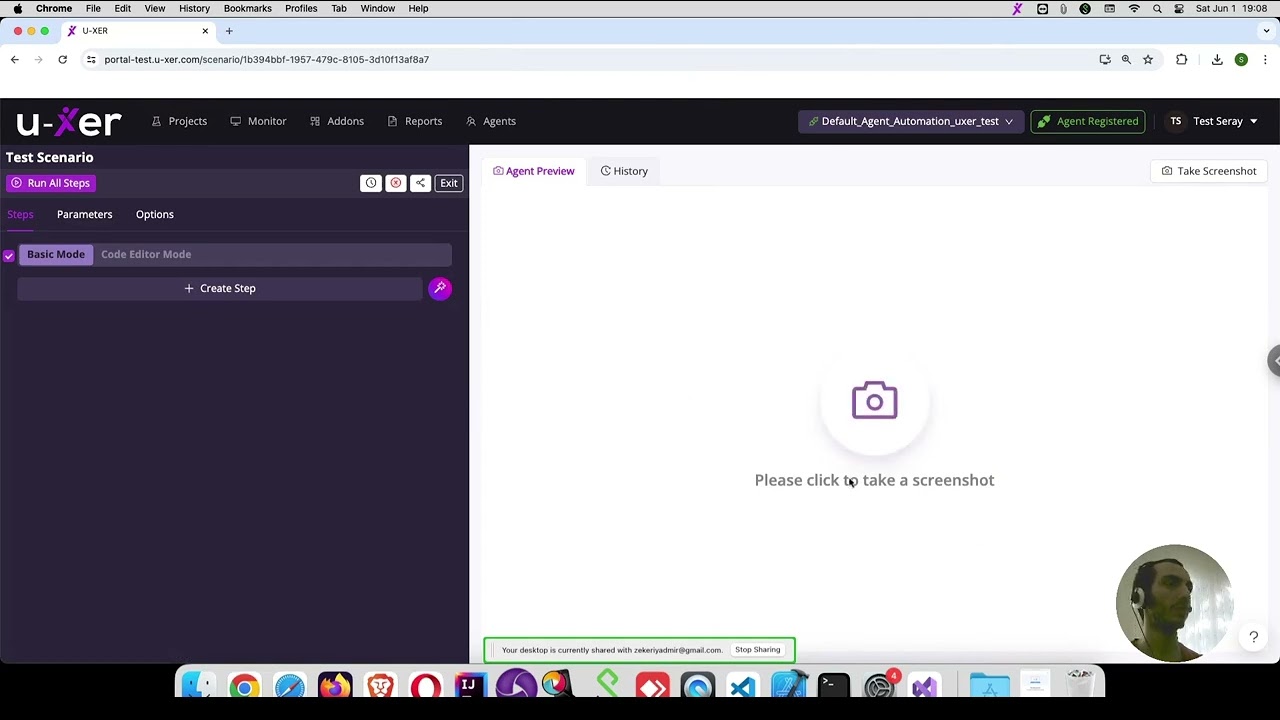Open the Parameters tab
Image resolution: width=1280 pixels, height=720 pixels.
(84, 214)
